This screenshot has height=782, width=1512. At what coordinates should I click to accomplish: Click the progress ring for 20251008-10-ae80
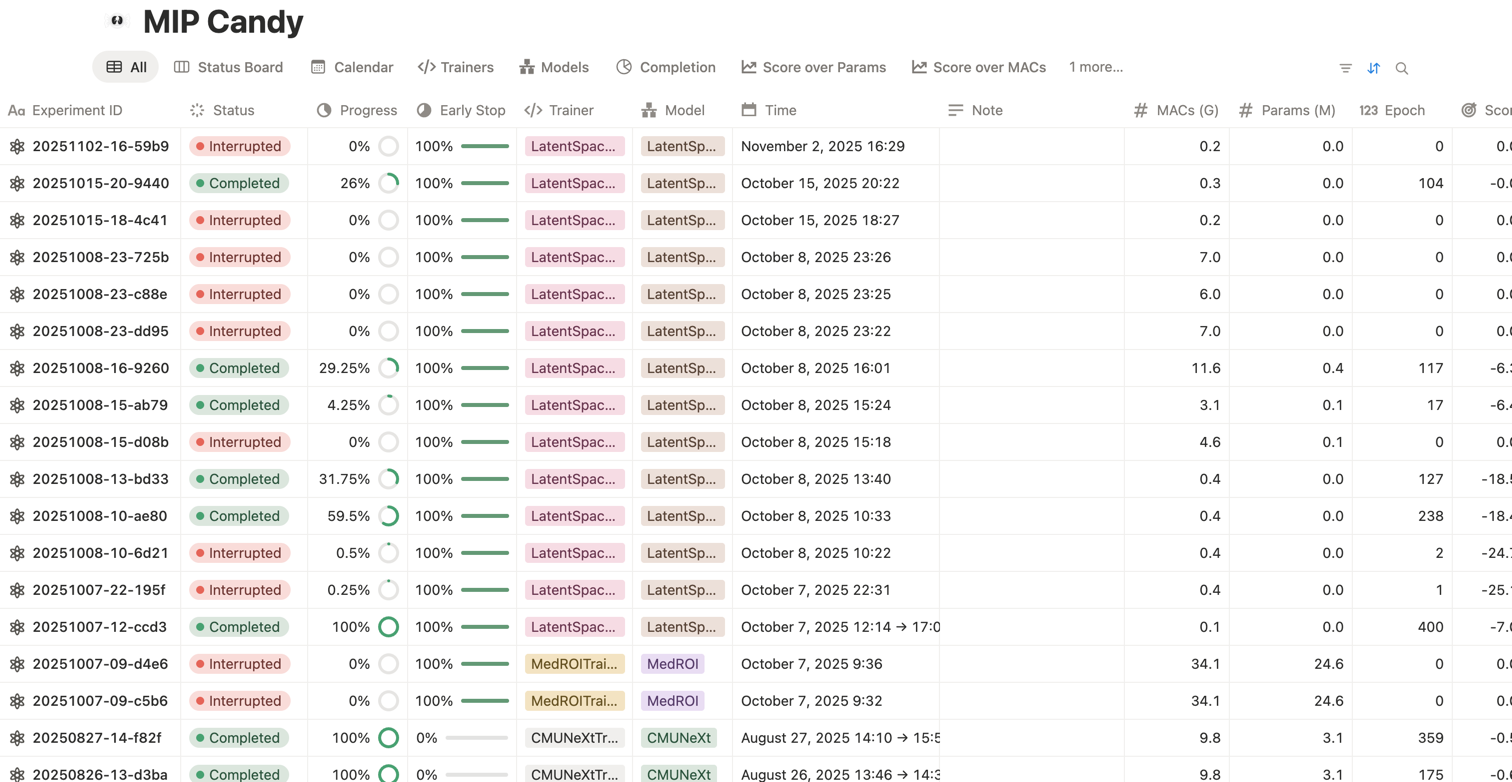389,516
